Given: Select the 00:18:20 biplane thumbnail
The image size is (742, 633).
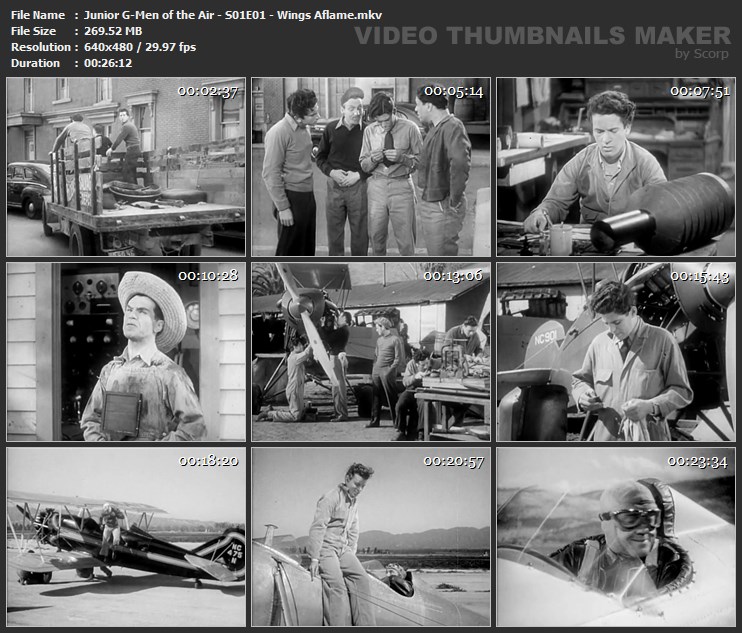Looking at the screenshot, I should click(126, 537).
